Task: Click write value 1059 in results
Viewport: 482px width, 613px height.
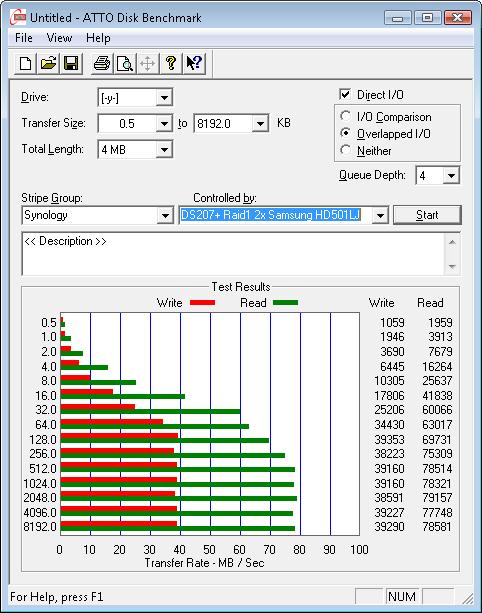Action: click(392, 323)
